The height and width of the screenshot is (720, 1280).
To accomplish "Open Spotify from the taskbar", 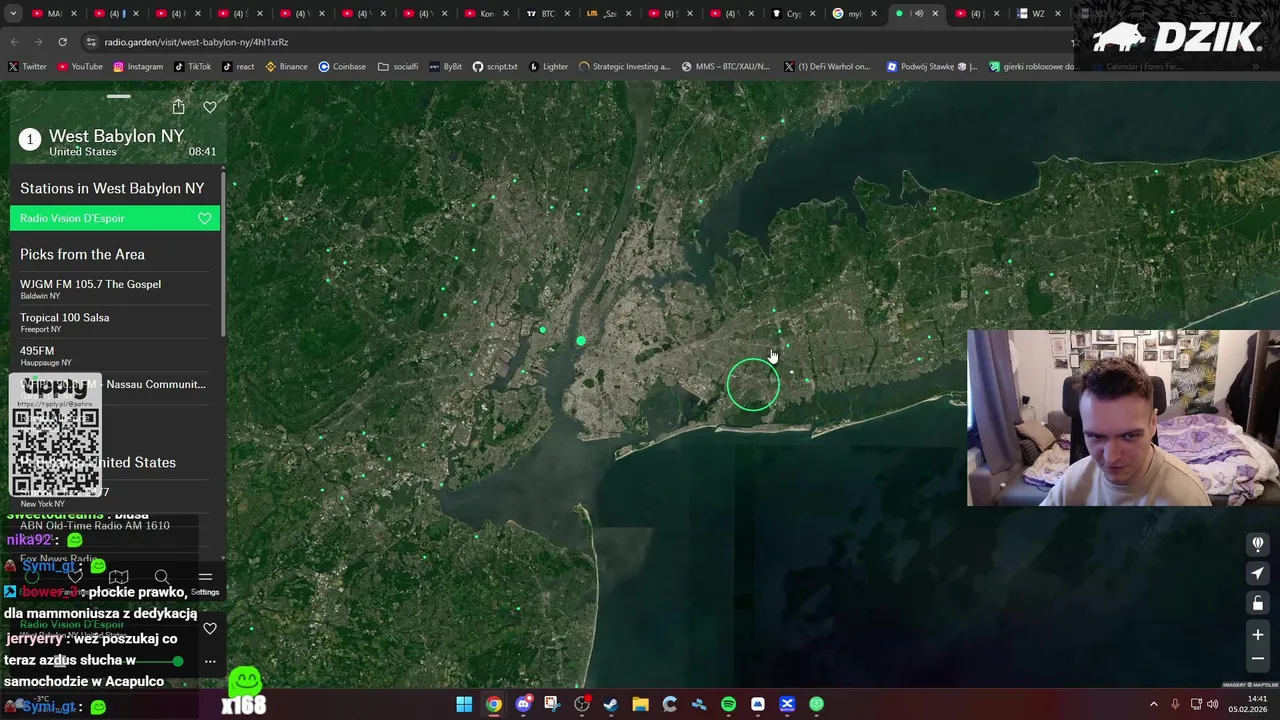I will click(x=728, y=704).
